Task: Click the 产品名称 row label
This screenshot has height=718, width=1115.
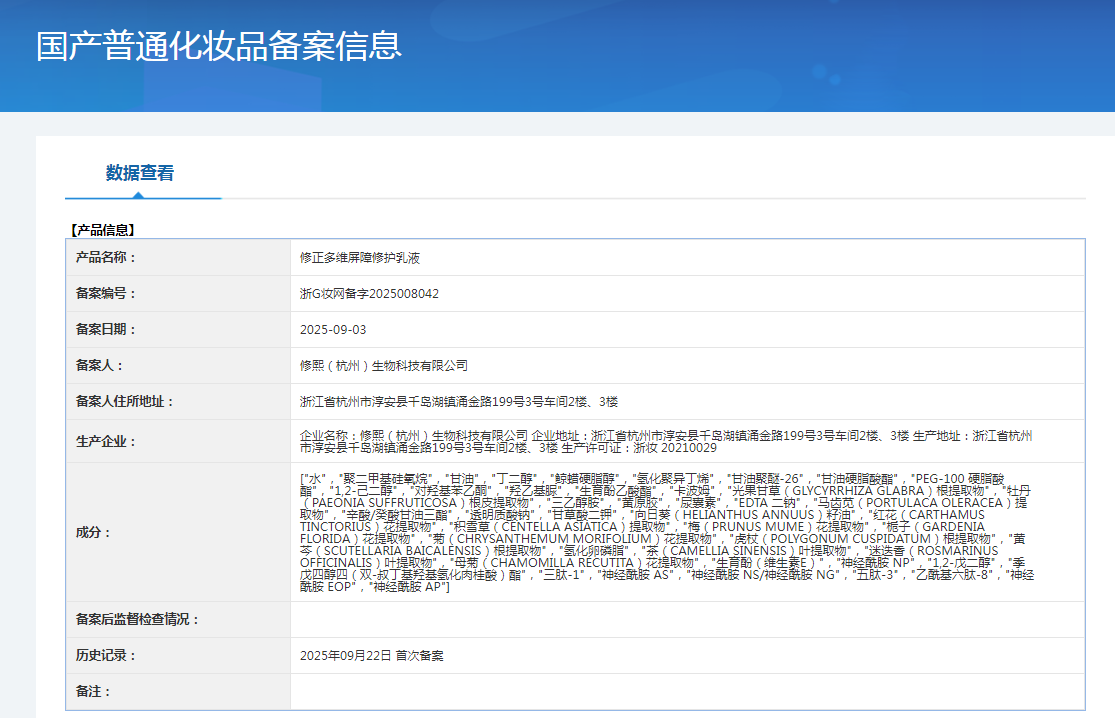Action: 106,258
